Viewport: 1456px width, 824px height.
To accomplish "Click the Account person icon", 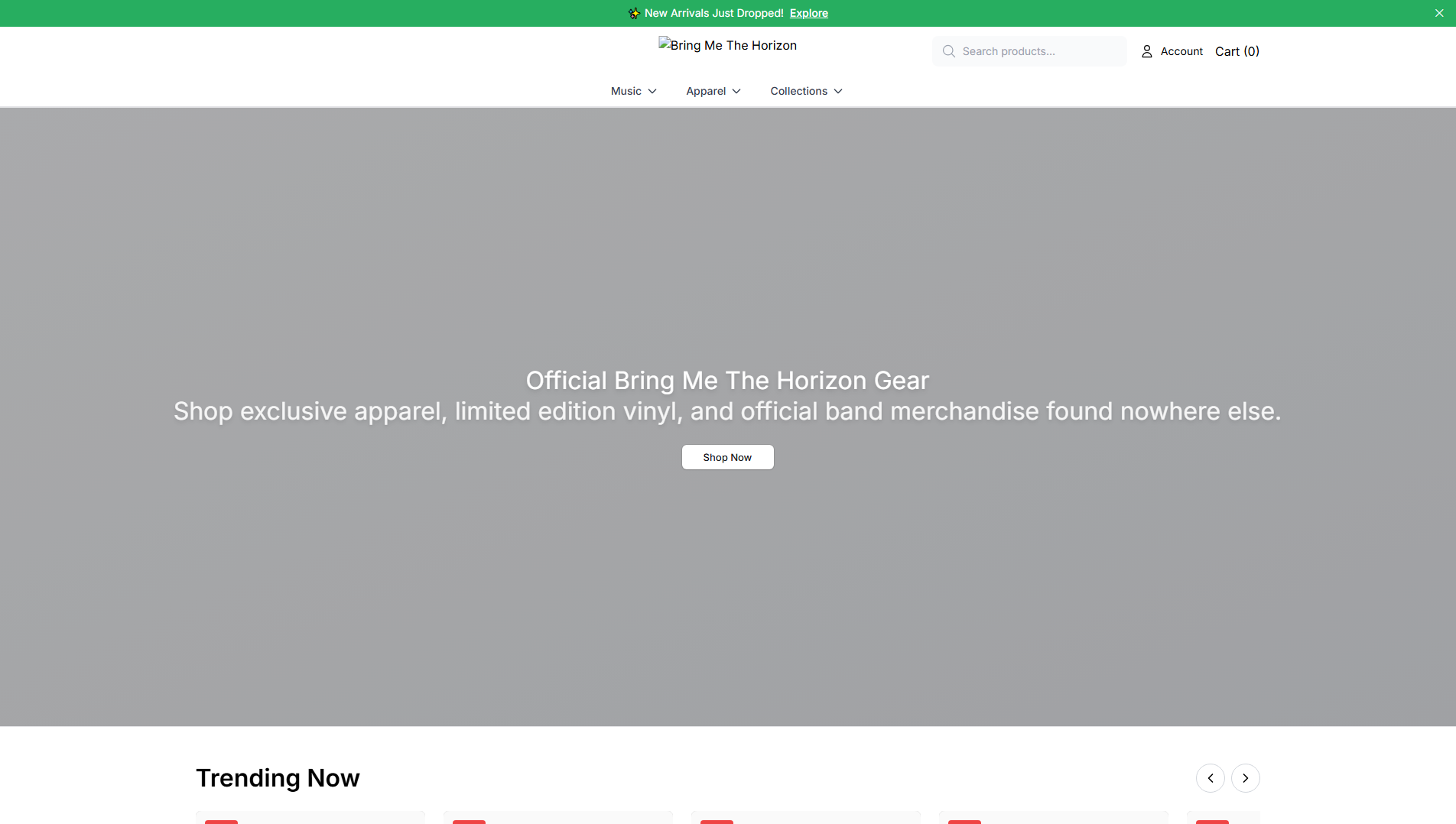I will [x=1147, y=51].
